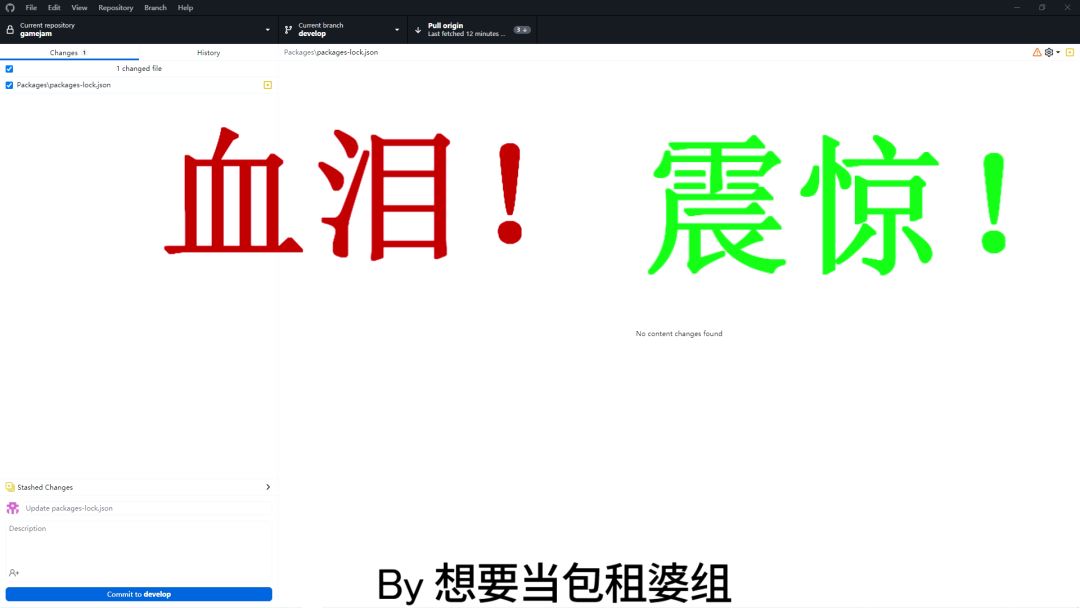
Task: Click the yellow modified-file icon in the diff header
Action: [1070, 52]
